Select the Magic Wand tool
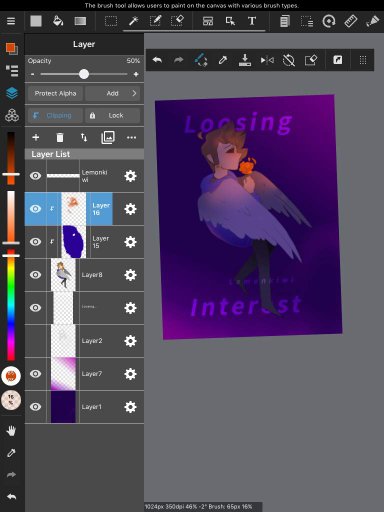The image size is (384, 512). coord(134,21)
